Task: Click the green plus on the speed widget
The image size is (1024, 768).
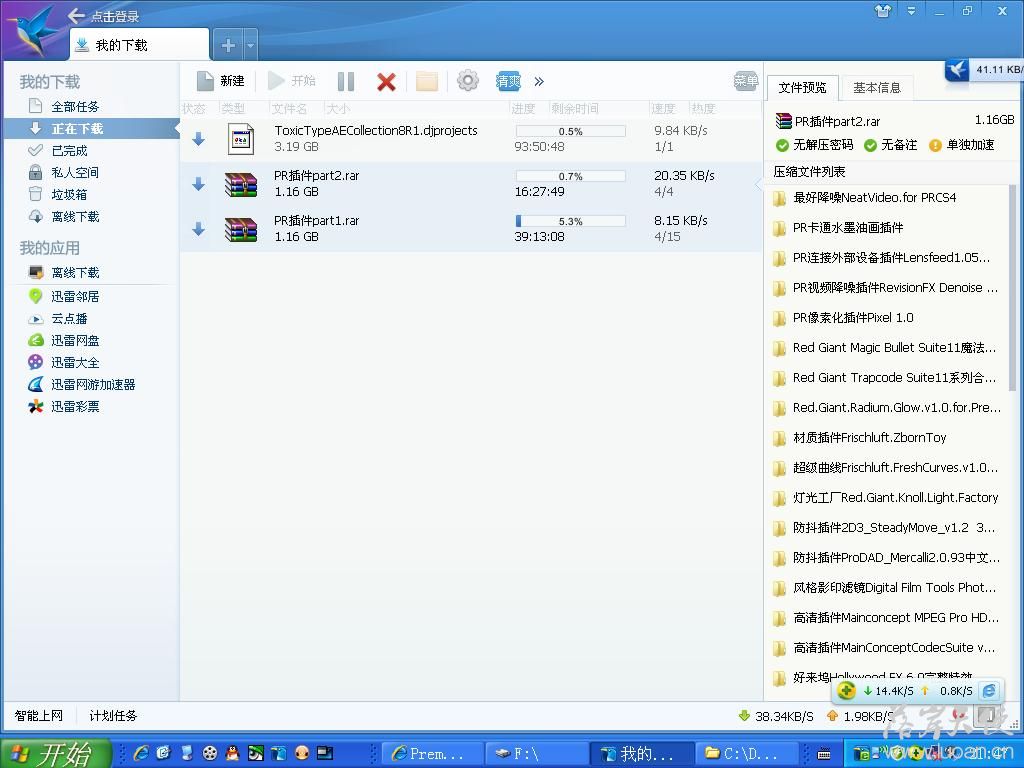Action: (x=846, y=690)
